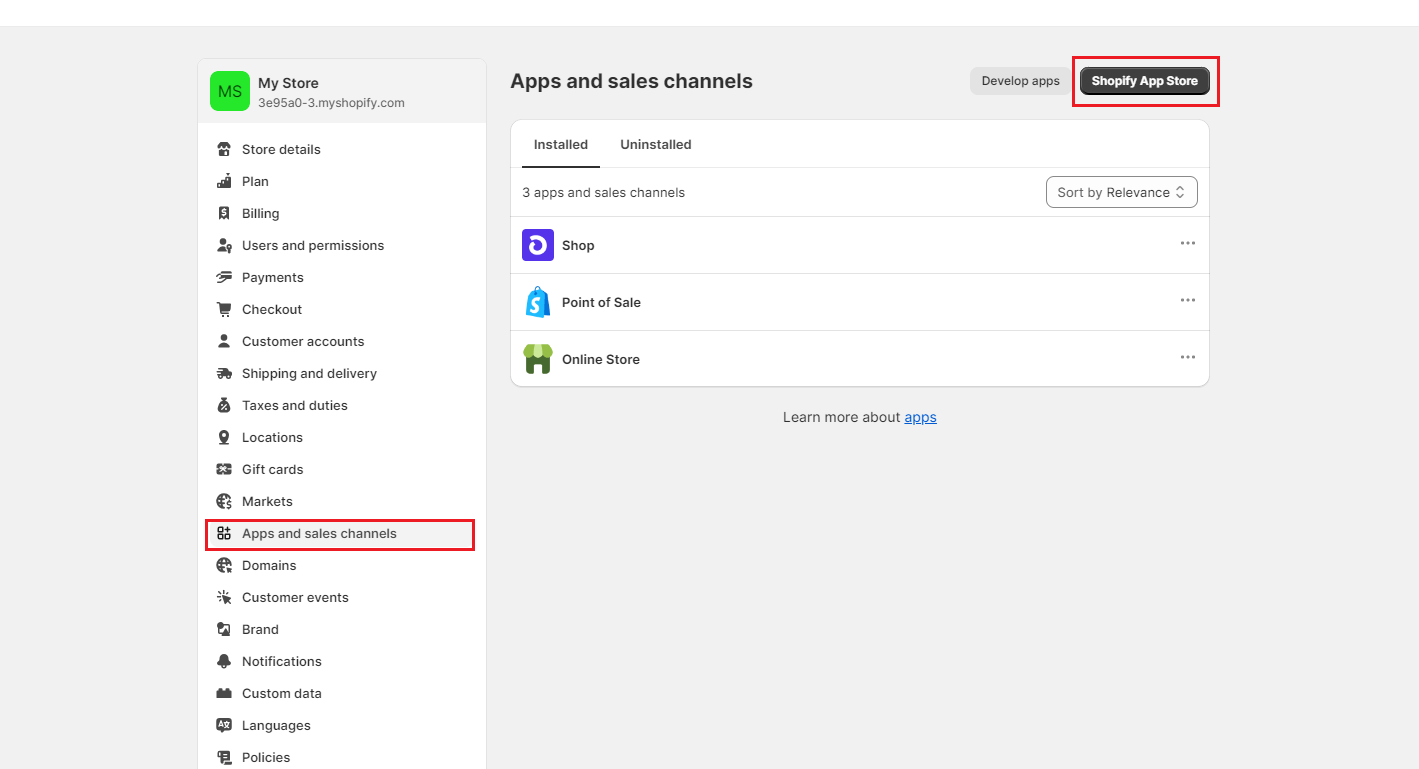Click the Shipping and delivery truck icon
Image resolution: width=1419 pixels, height=769 pixels.
click(x=224, y=373)
